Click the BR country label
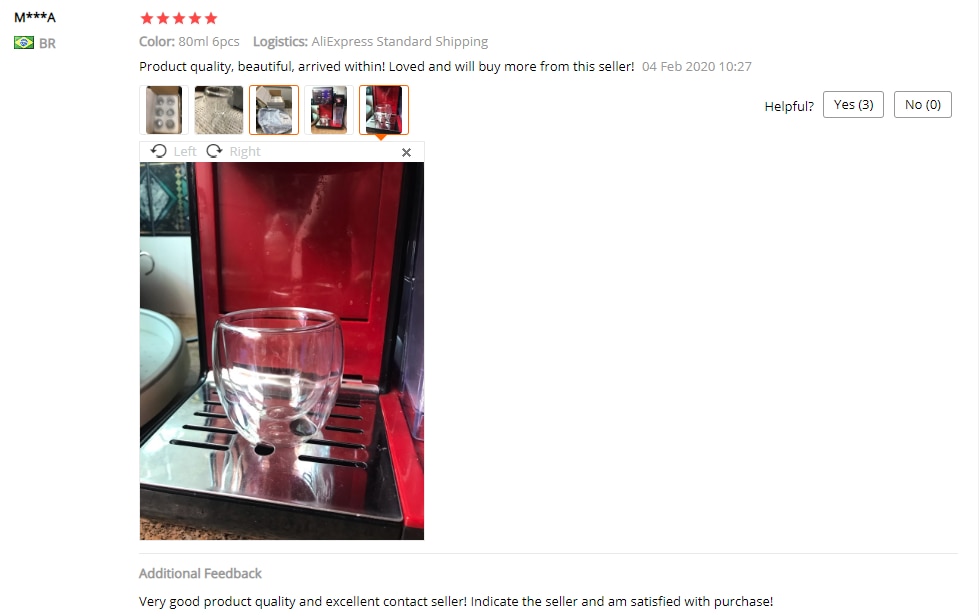The image size is (979, 616). click(47, 43)
